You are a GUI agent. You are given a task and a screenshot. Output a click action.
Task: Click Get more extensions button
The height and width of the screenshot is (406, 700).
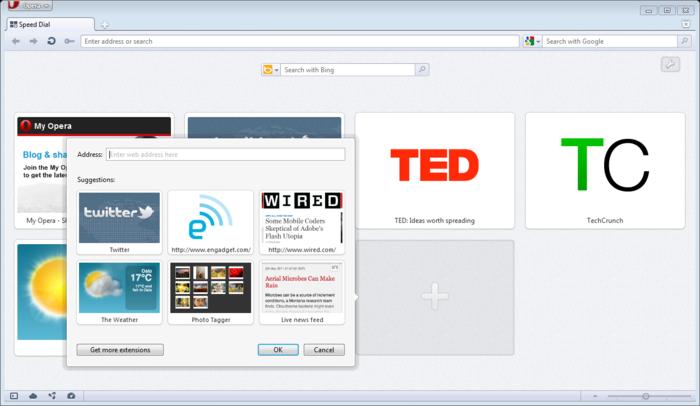pyautogui.click(x=120, y=350)
